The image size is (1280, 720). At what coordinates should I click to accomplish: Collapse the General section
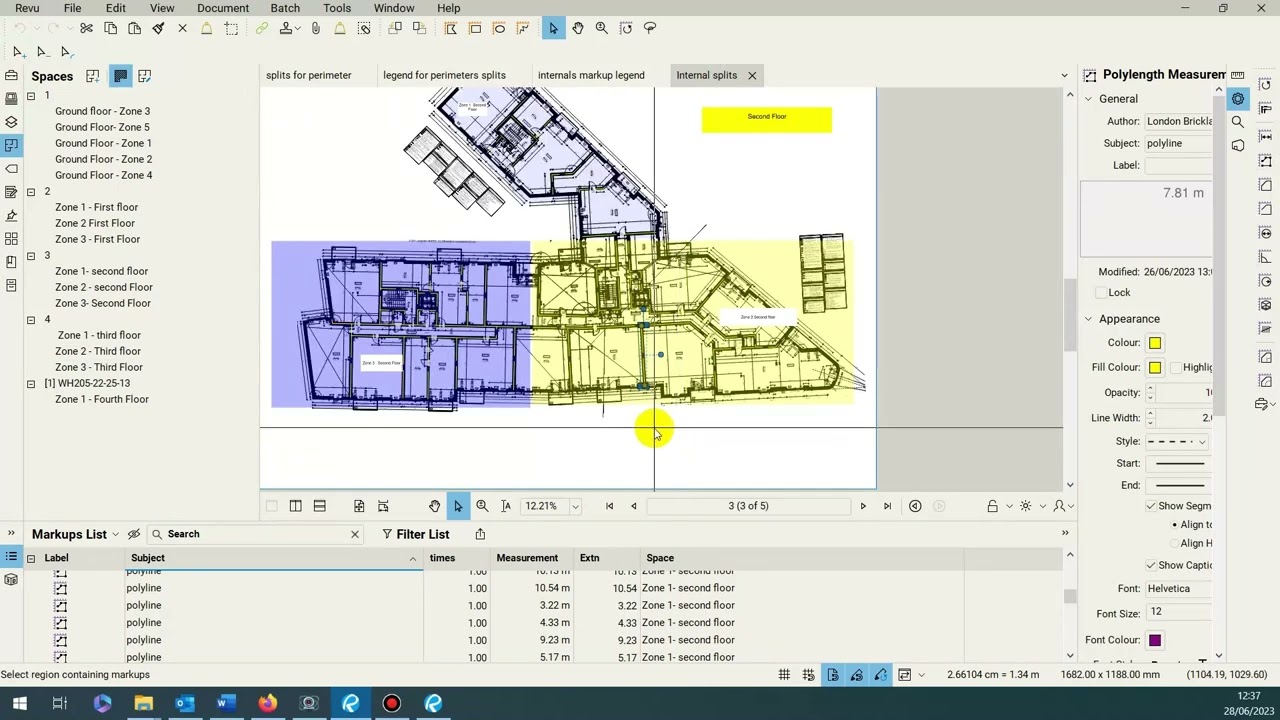(x=1088, y=99)
